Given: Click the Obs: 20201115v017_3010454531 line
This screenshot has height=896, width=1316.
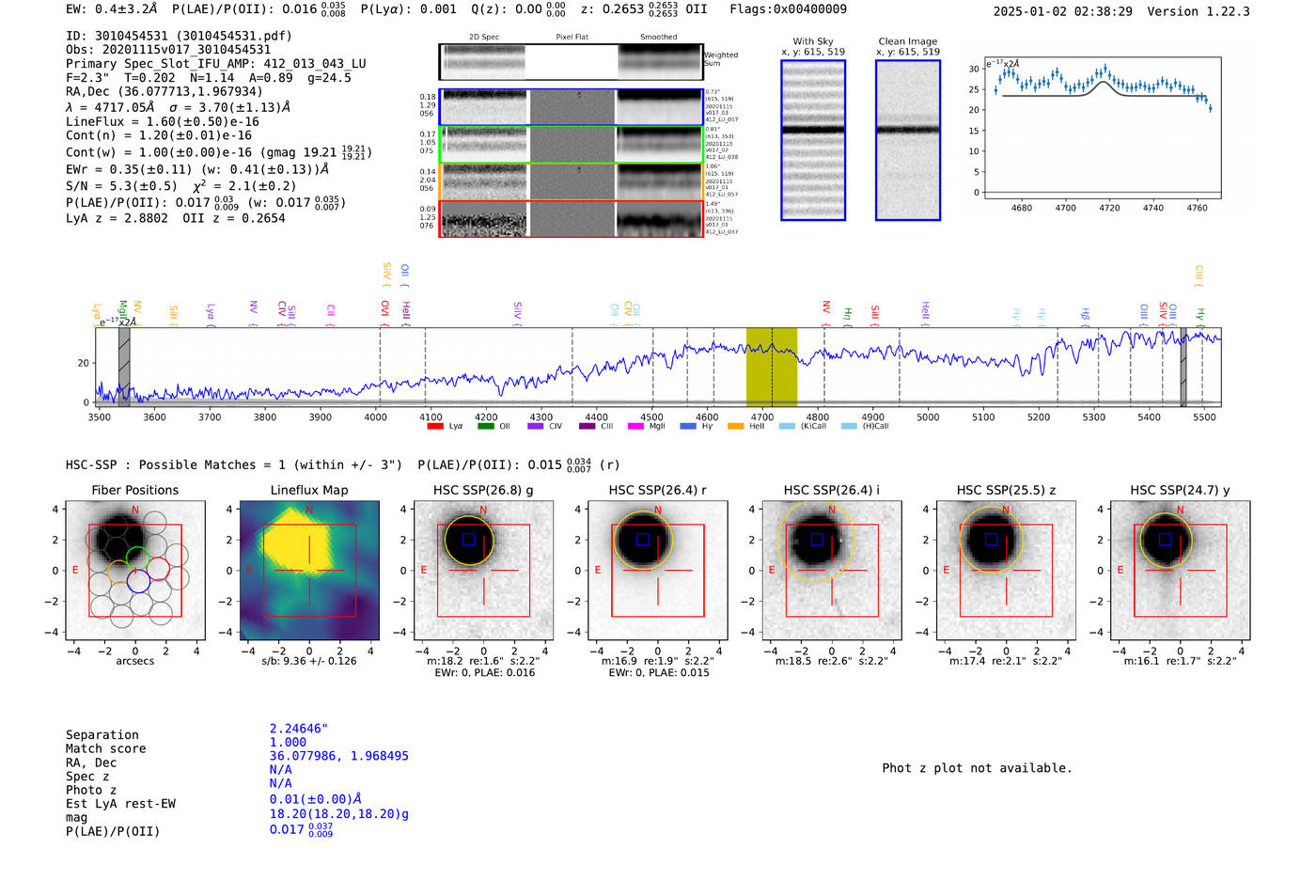Looking at the screenshot, I should pos(168,50).
